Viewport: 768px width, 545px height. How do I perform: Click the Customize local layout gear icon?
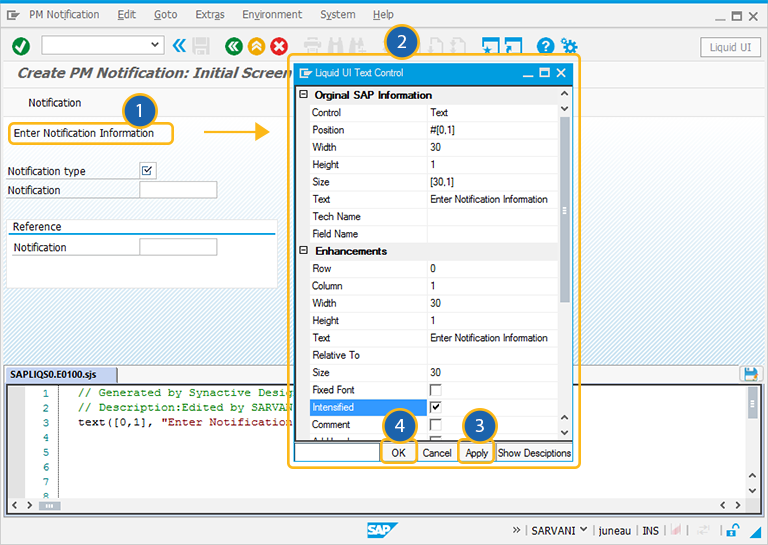[569, 46]
